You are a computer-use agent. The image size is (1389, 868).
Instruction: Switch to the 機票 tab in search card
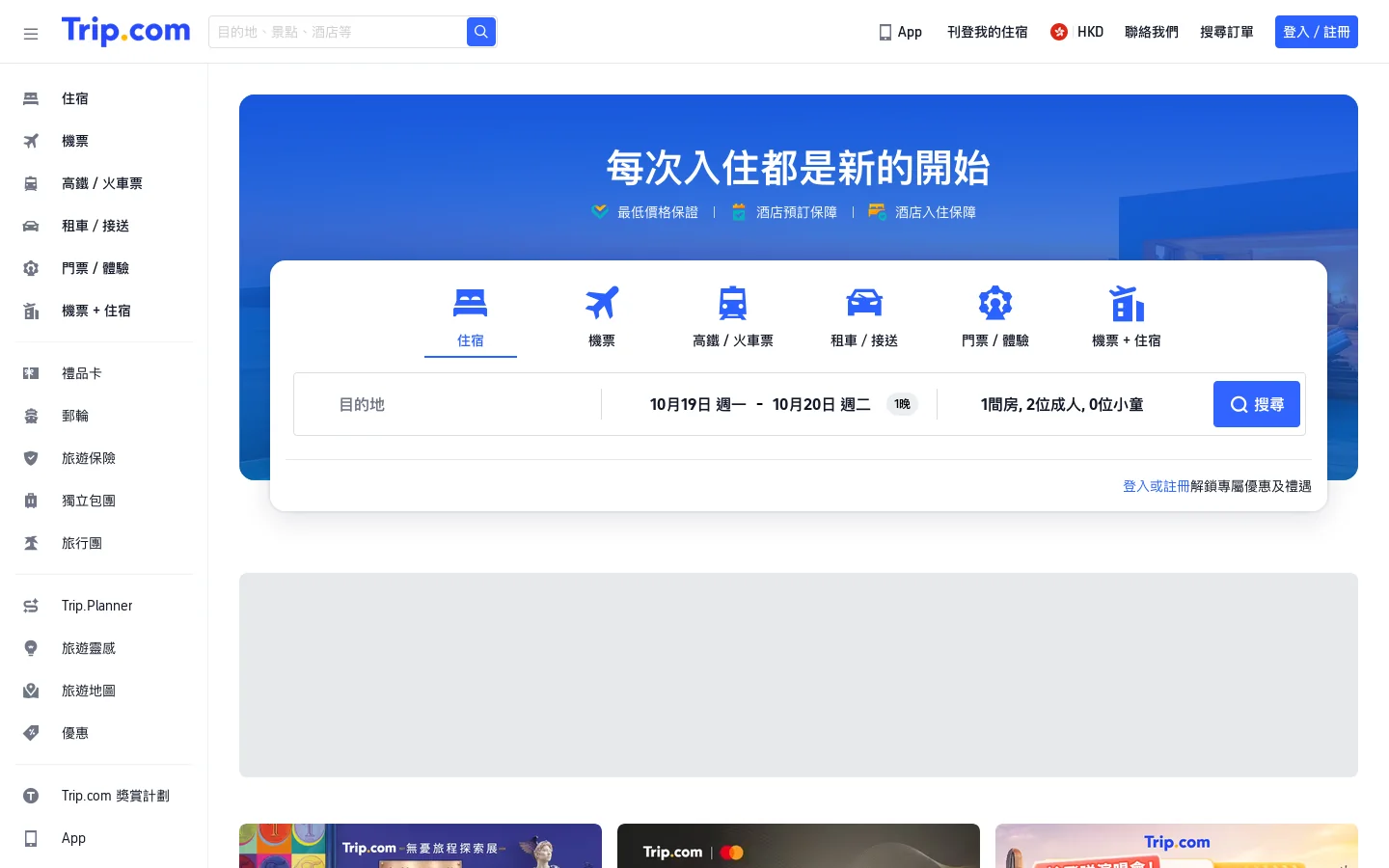click(x=602, y=318)
